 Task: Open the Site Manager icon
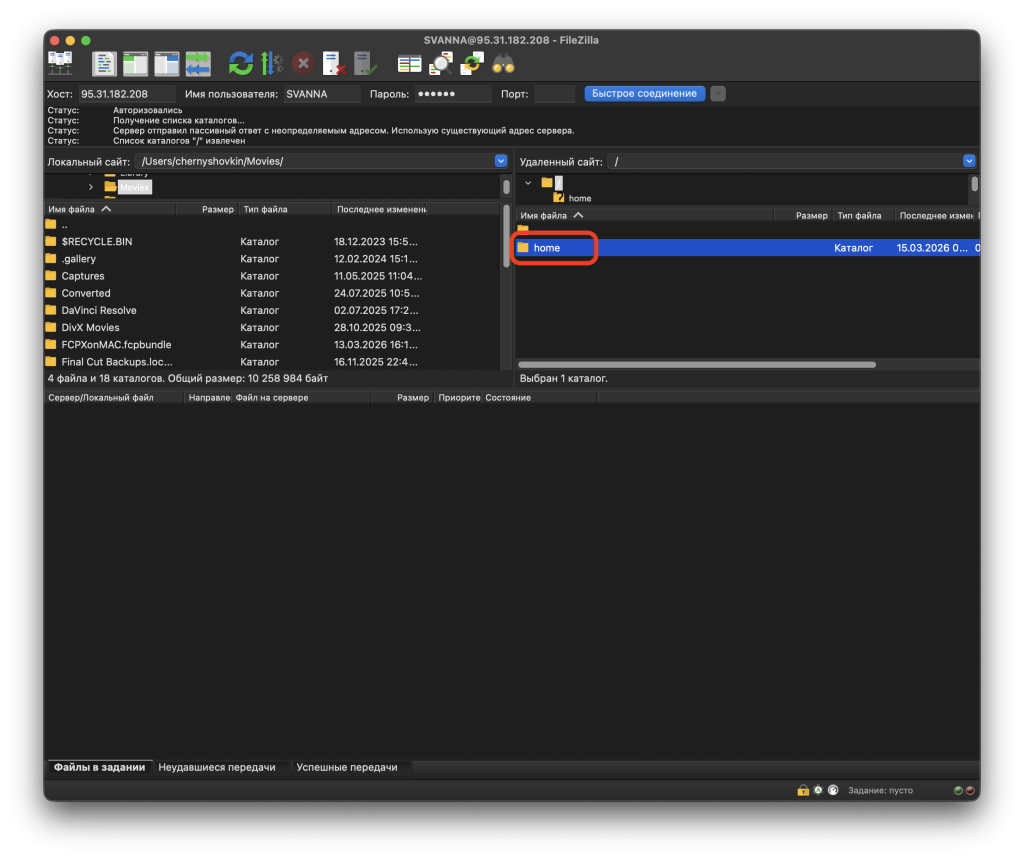pyautogui.click(x=60, y=64)
